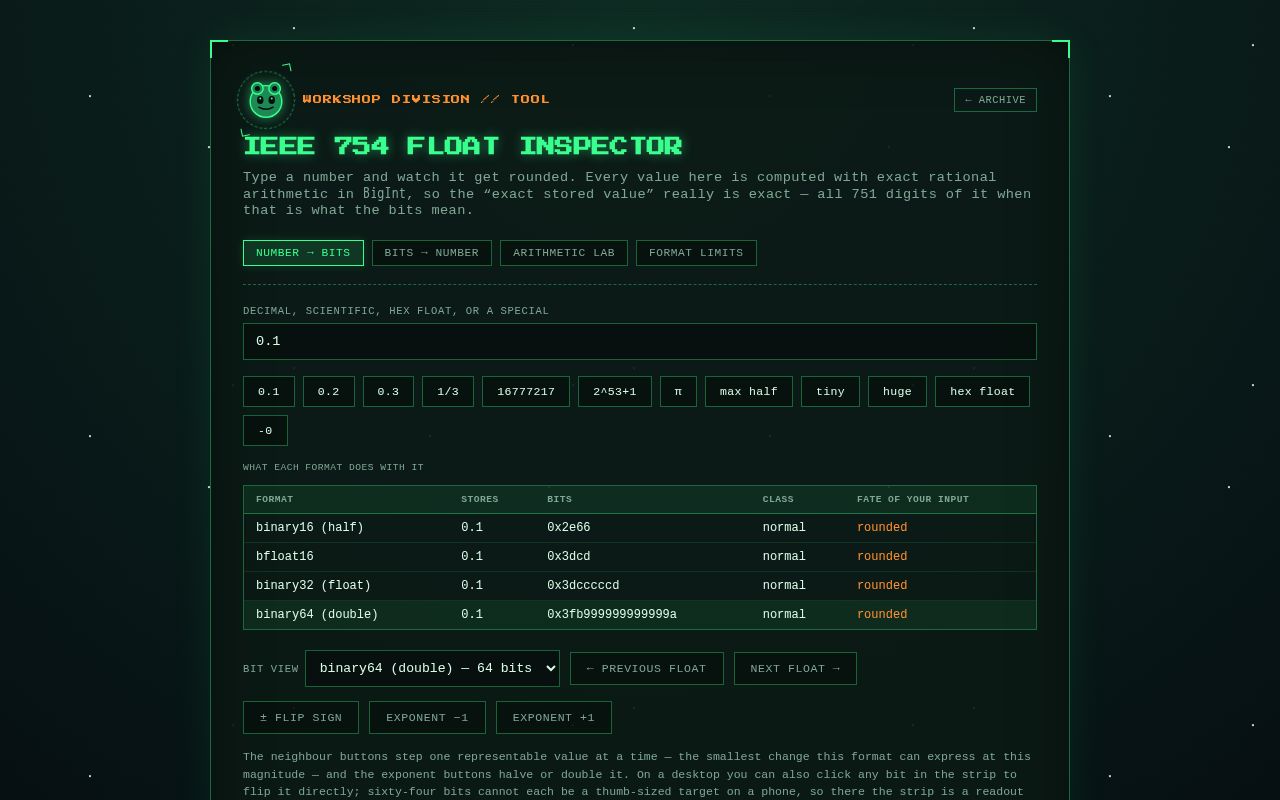Click bits value 0x3fb999999999999a
Screen dimensions: 1280x800
(612, 615)
